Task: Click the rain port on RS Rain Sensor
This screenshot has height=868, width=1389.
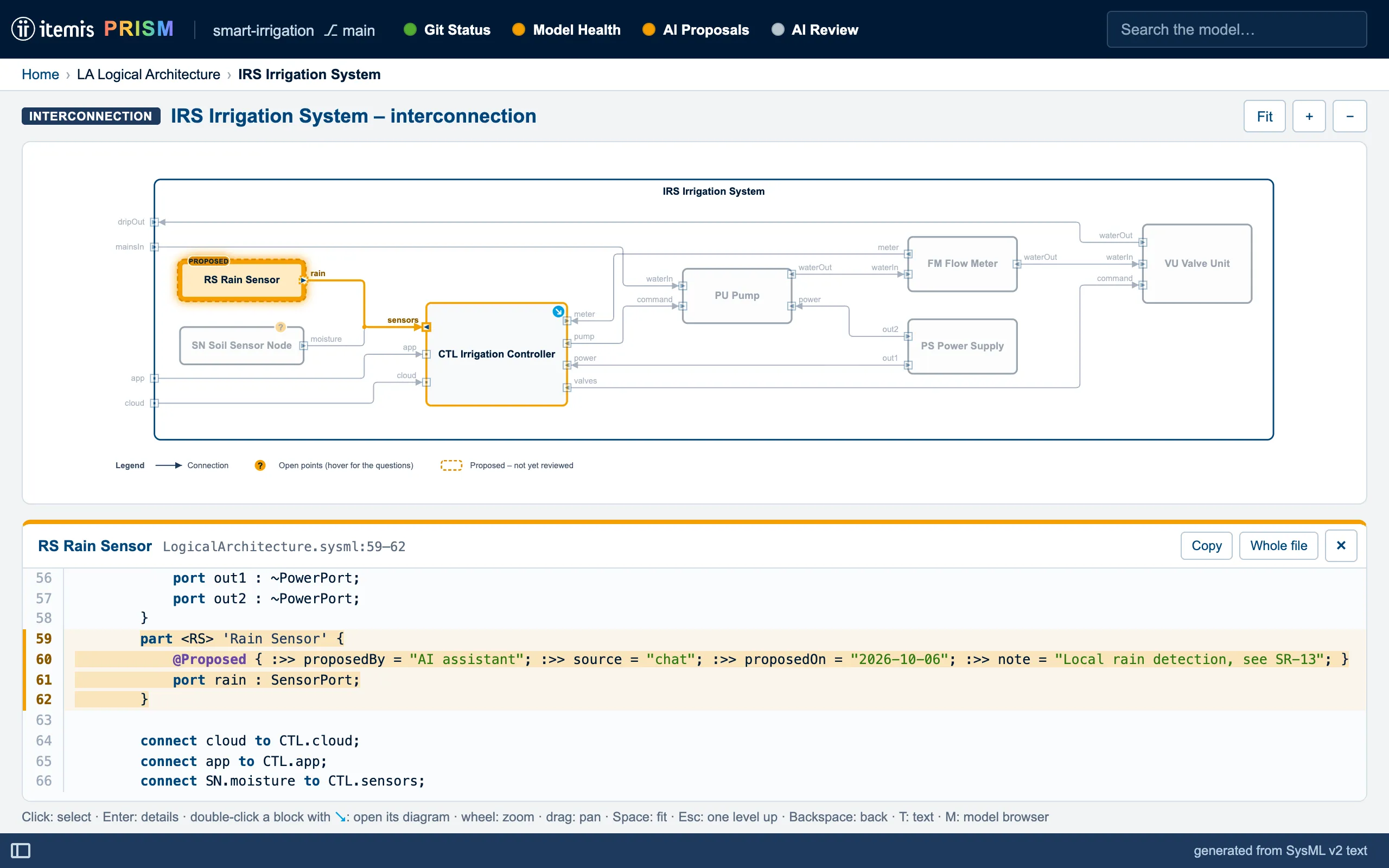Action: pyautogui.click(x=303, y=280)
